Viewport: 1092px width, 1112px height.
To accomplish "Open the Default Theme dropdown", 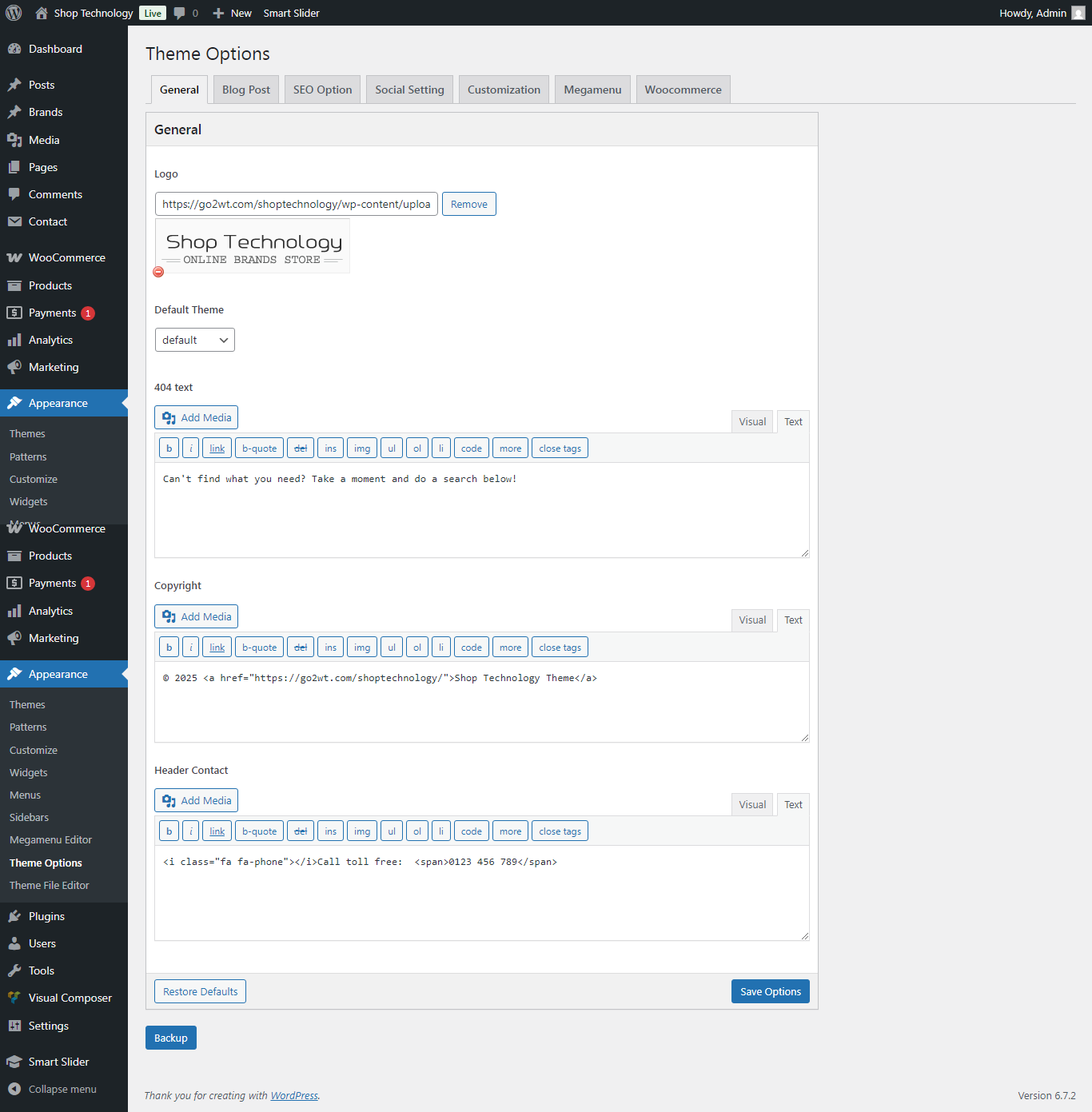I will 195,340.
